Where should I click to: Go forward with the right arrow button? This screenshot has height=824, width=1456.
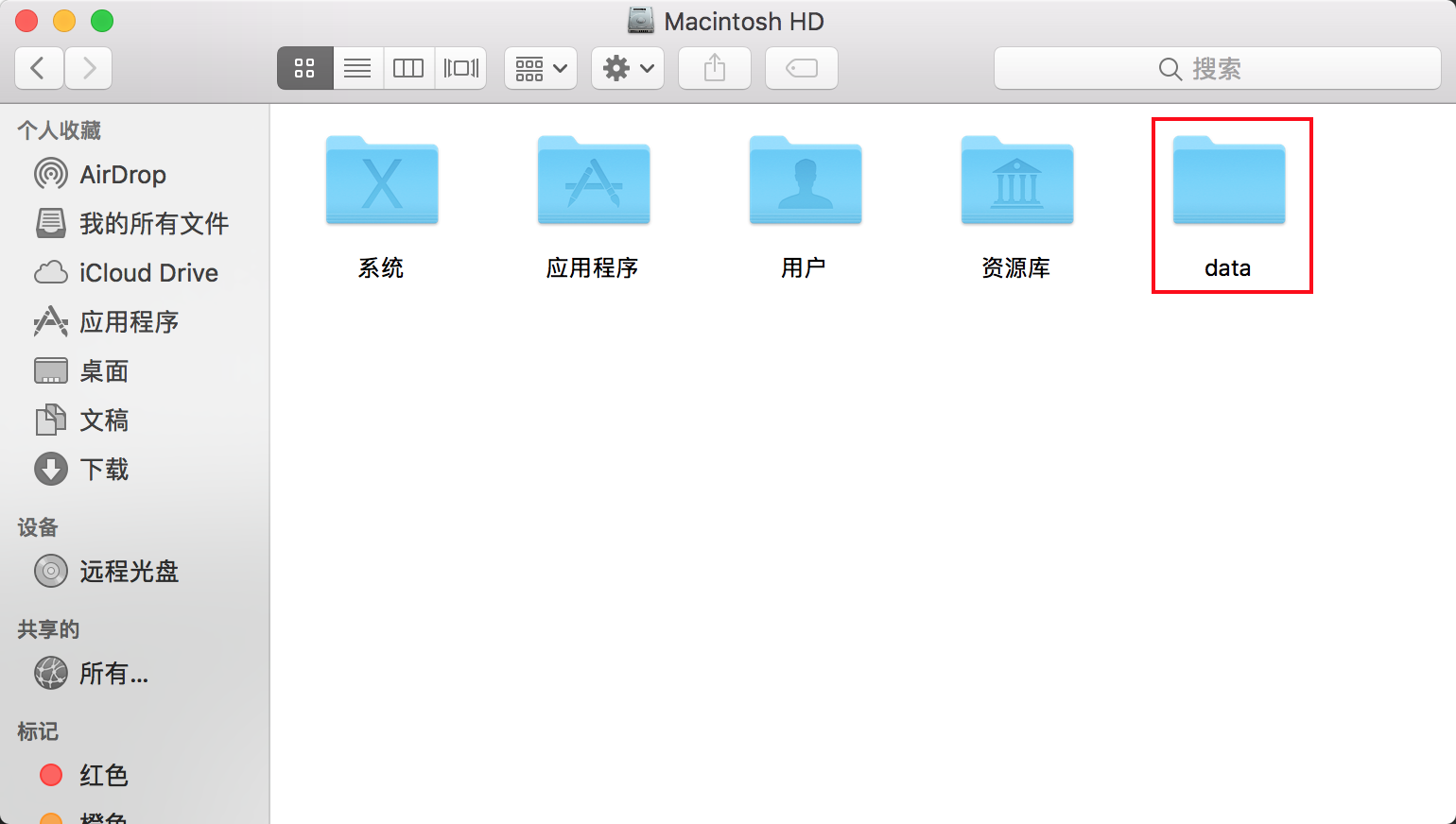pos(89,68)
